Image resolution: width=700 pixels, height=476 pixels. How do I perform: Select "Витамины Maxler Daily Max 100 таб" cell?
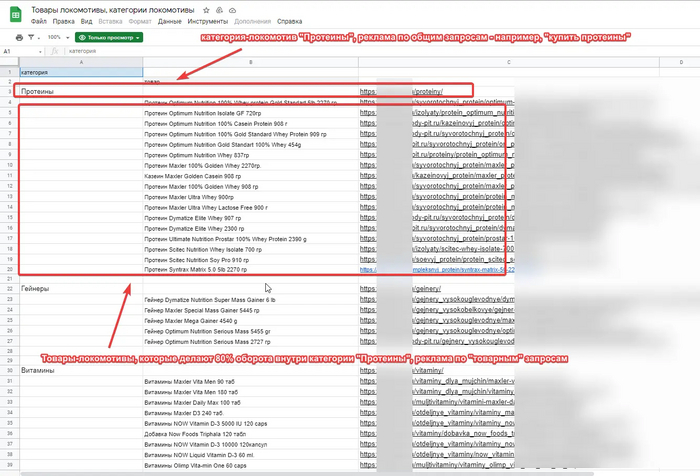tap(250, 403)
